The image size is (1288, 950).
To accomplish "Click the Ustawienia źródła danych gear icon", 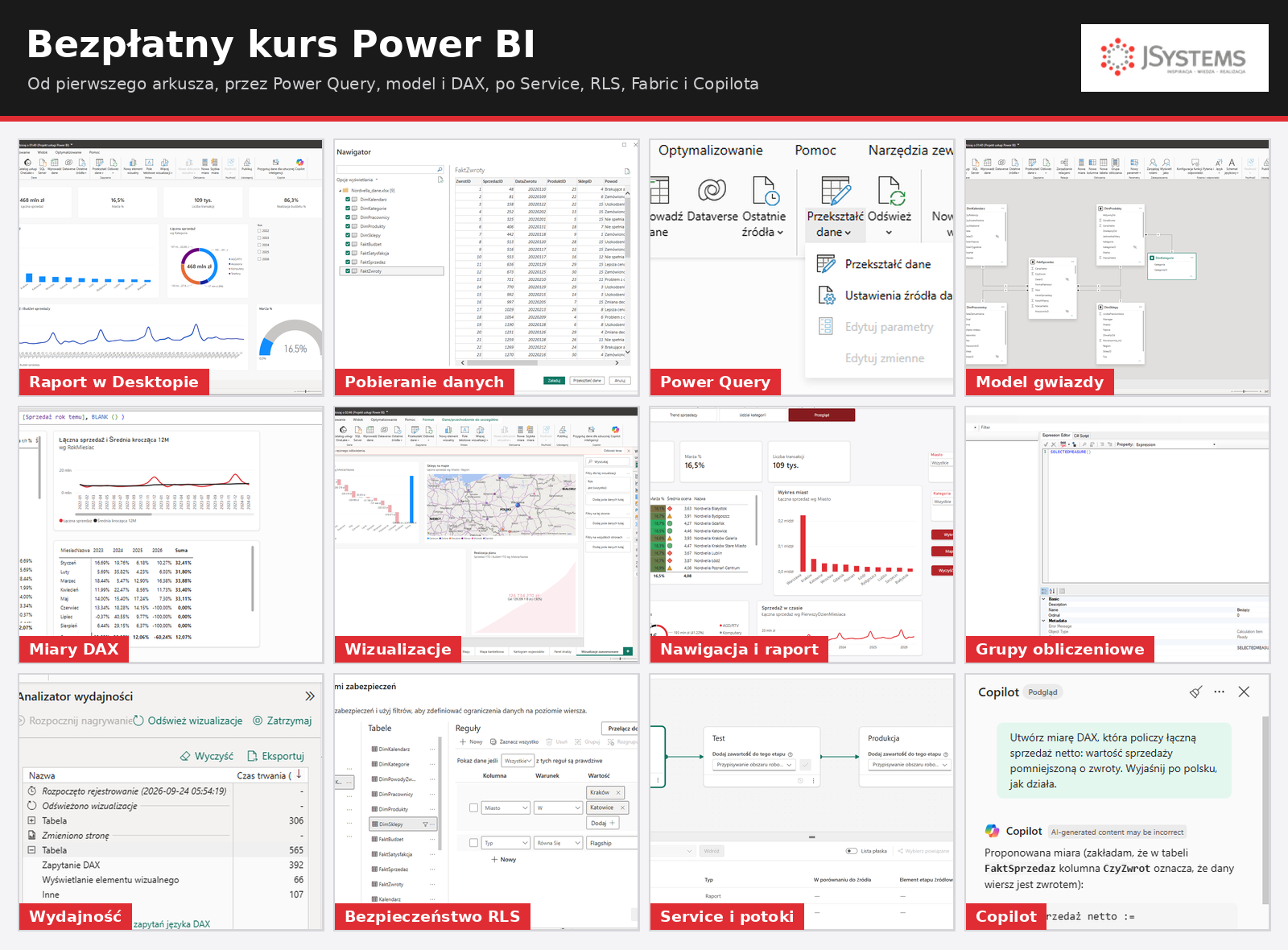I will (x=827, y=295).
